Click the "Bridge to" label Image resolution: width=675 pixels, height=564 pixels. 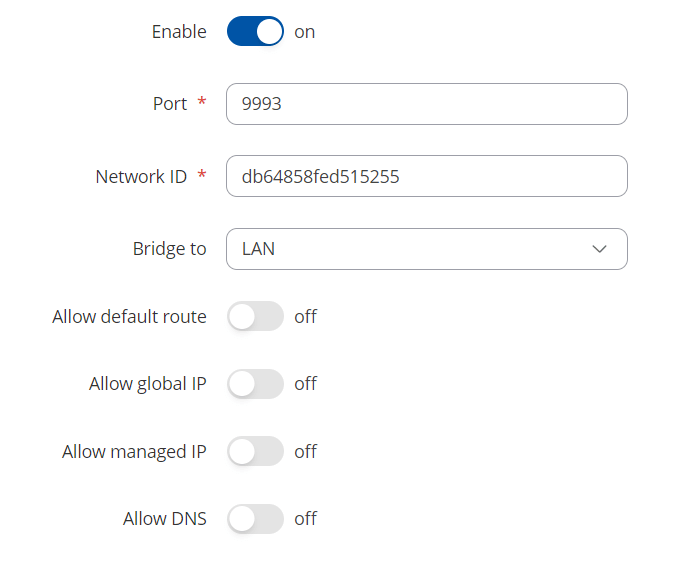169,249
